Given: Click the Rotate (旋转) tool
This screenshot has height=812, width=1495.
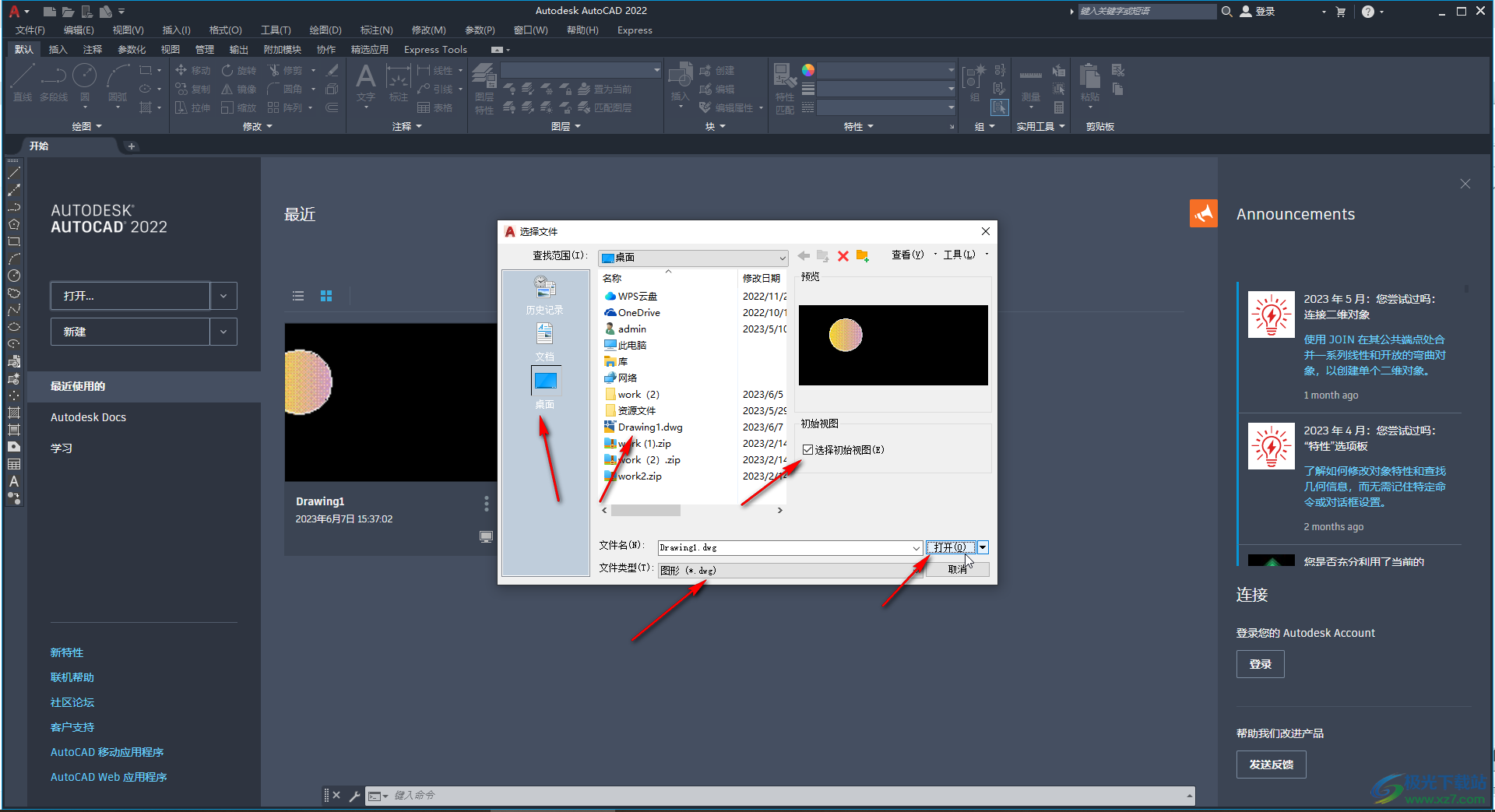Looking at the screenshot, I should pyautogui.click(x=238, y=70).
